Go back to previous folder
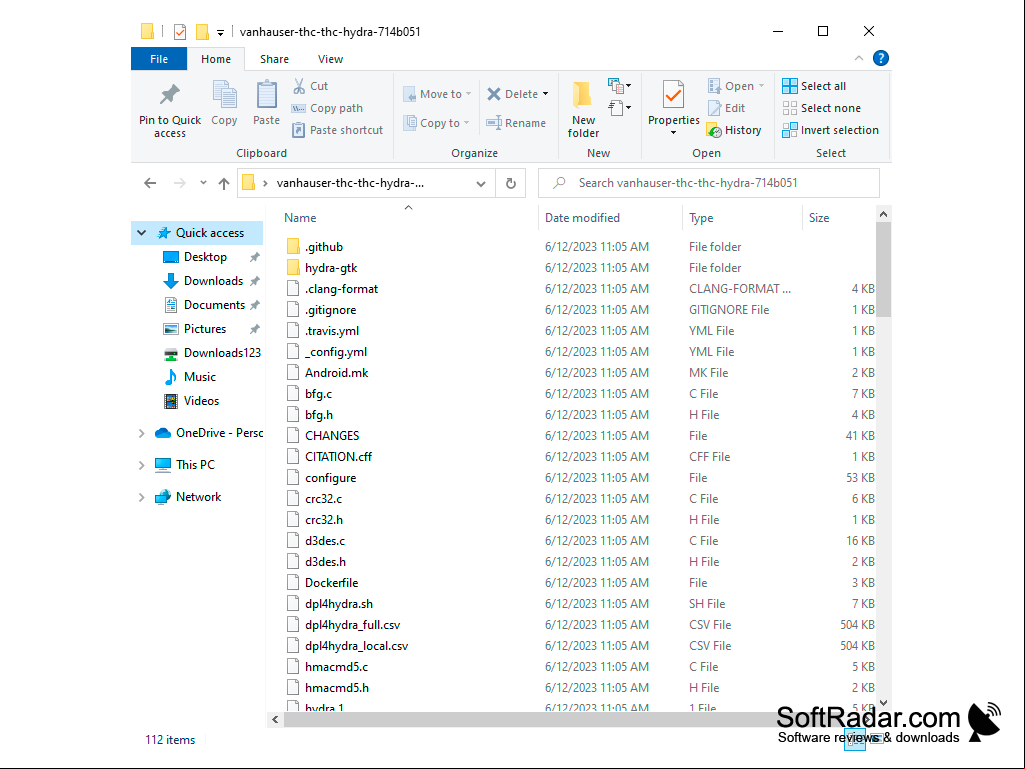1025x769 pixels. [150, 183]
